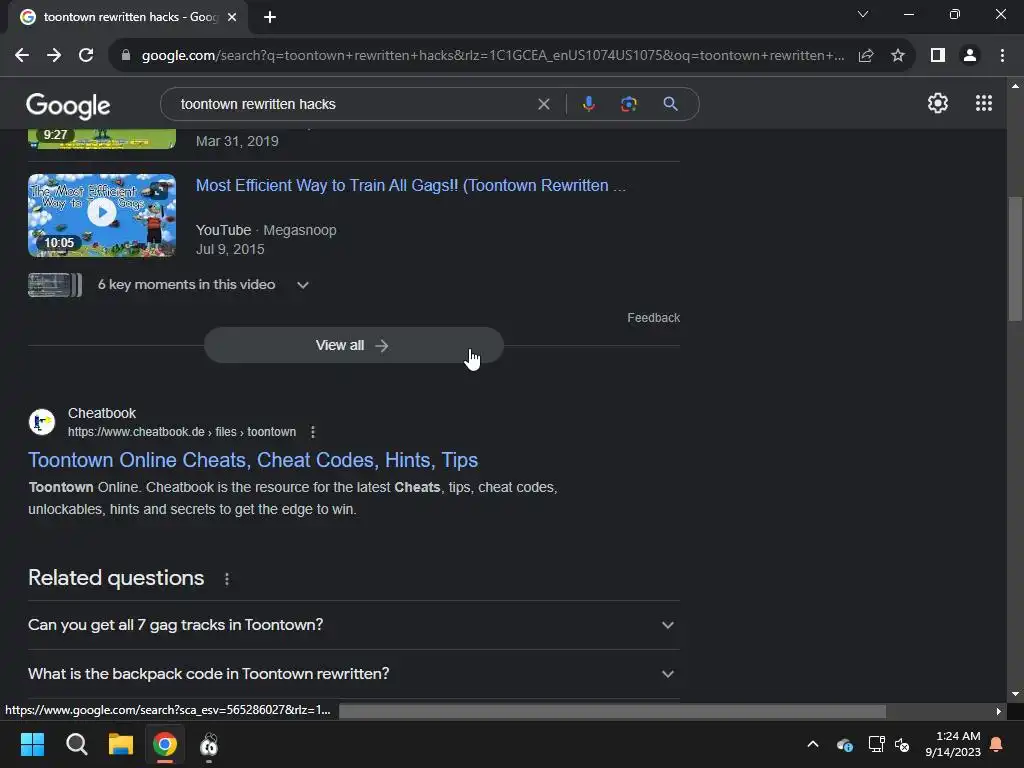
Task: Open Related questions more options
Action: click(x=227, y=579)
